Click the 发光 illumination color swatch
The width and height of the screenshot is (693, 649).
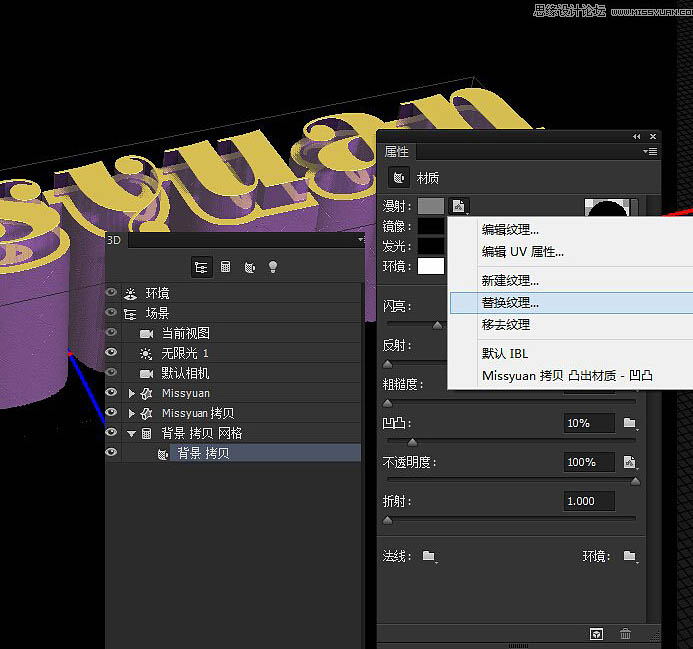pyautogui.click(x=431, y=246)
